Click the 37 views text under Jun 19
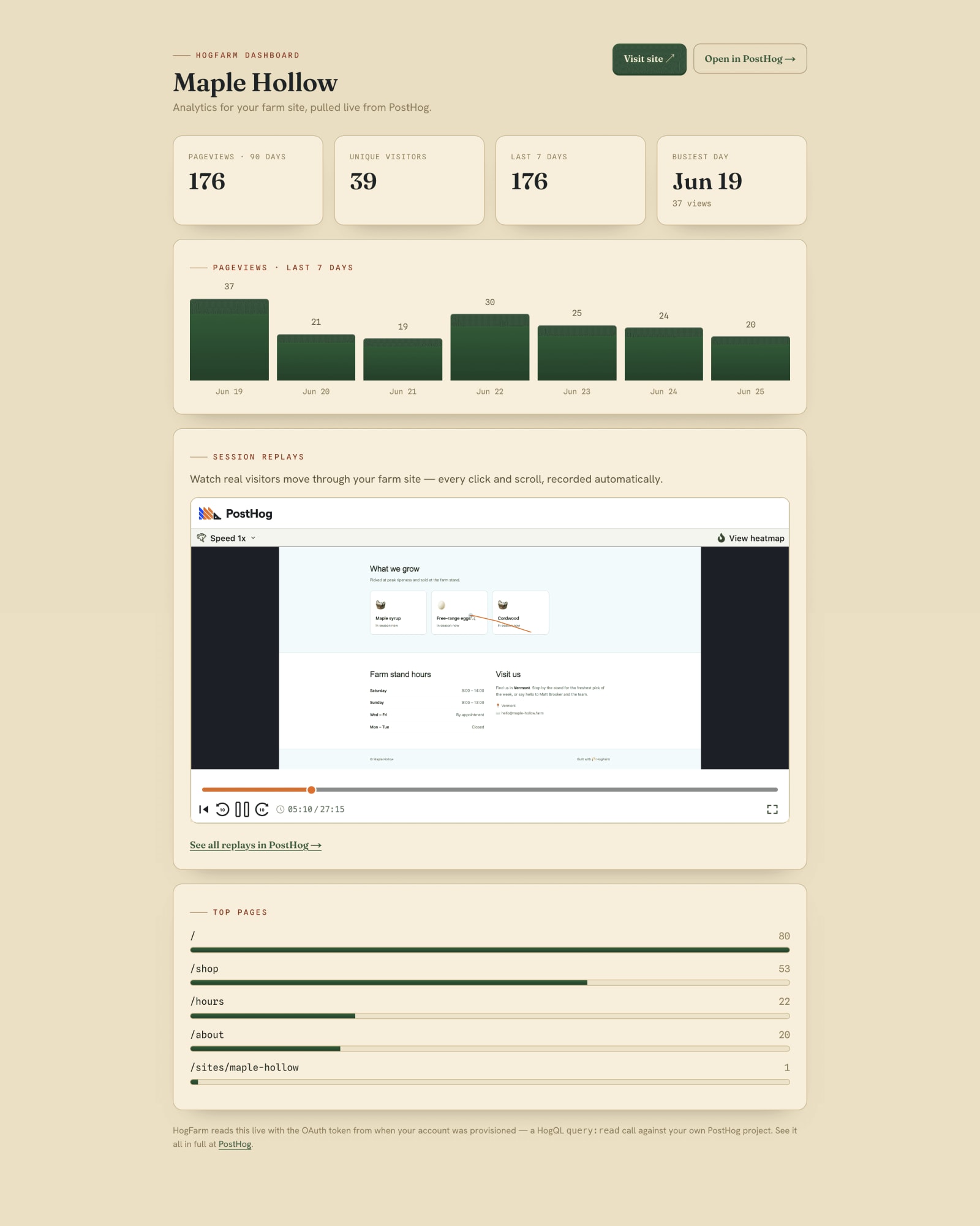 point(692,203)
